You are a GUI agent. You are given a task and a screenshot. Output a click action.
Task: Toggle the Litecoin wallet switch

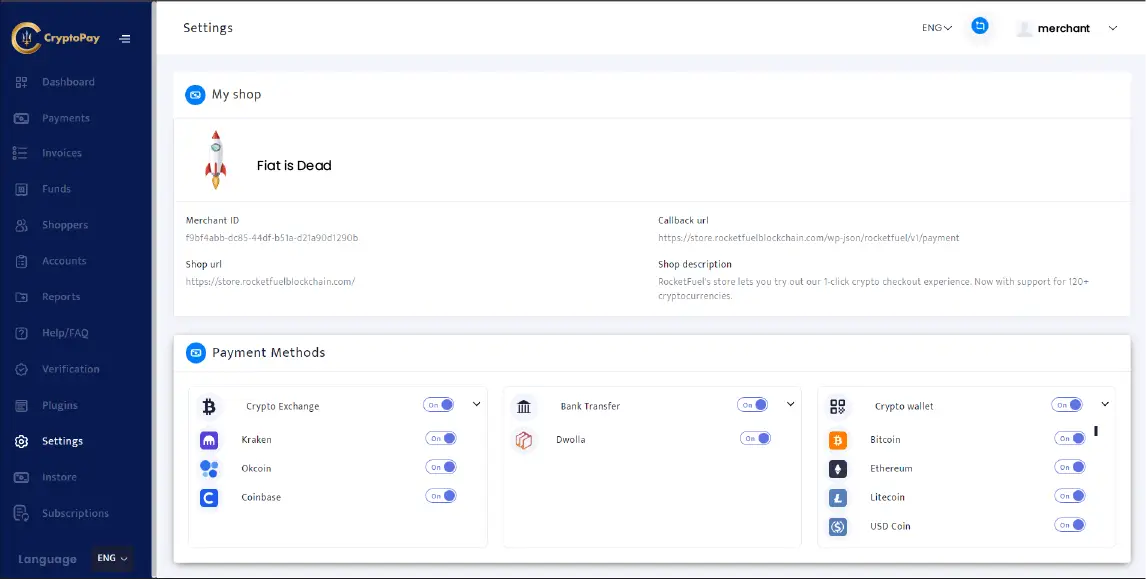[x=1071, y=495]
